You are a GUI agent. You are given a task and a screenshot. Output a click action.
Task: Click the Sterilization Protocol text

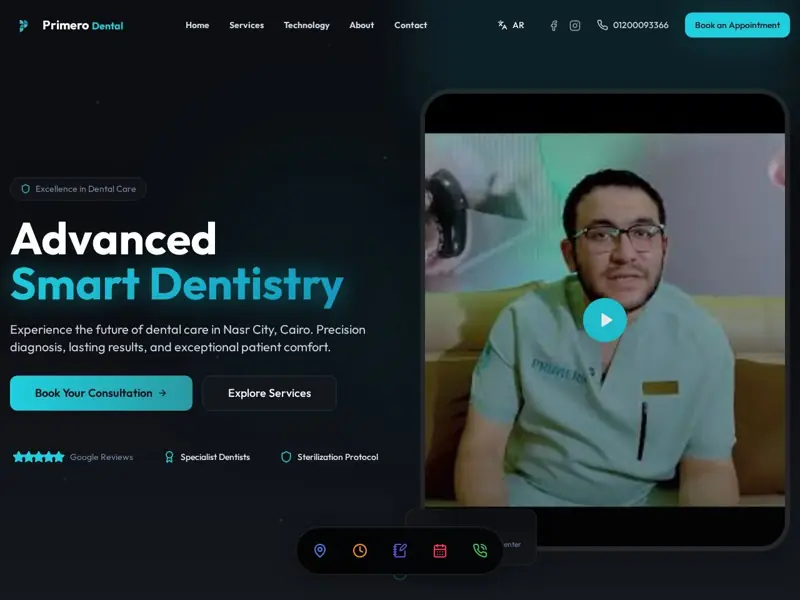338,457
